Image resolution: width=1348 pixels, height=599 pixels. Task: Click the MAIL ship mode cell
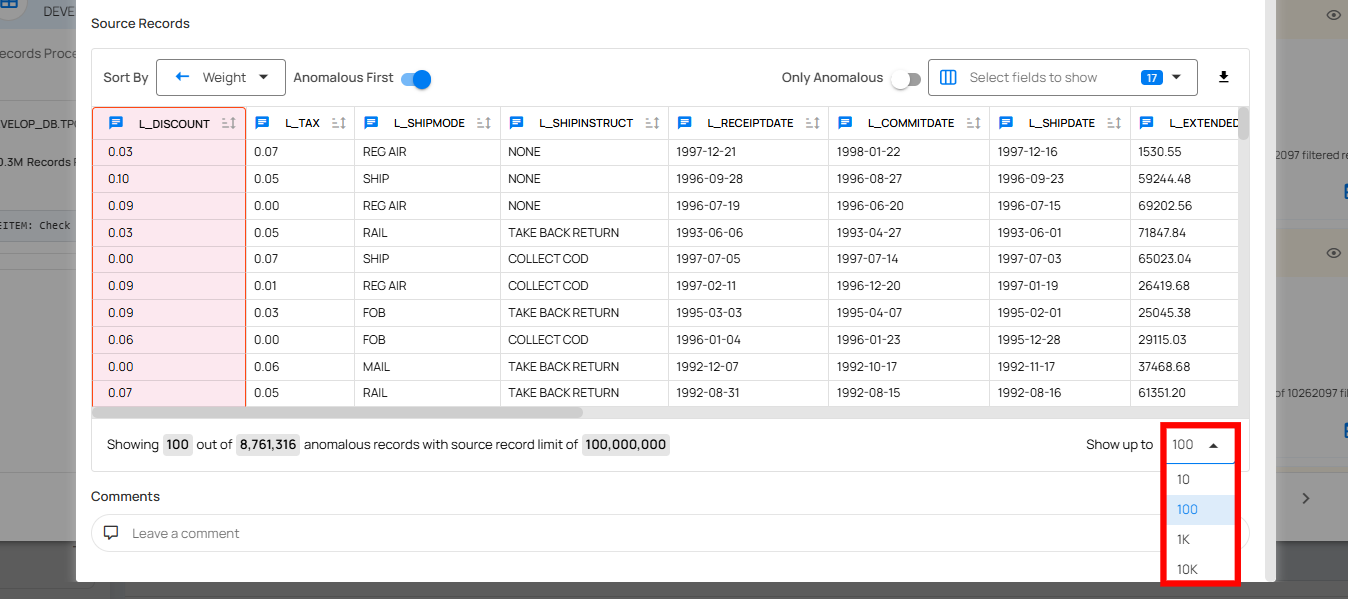click(427, 367)
